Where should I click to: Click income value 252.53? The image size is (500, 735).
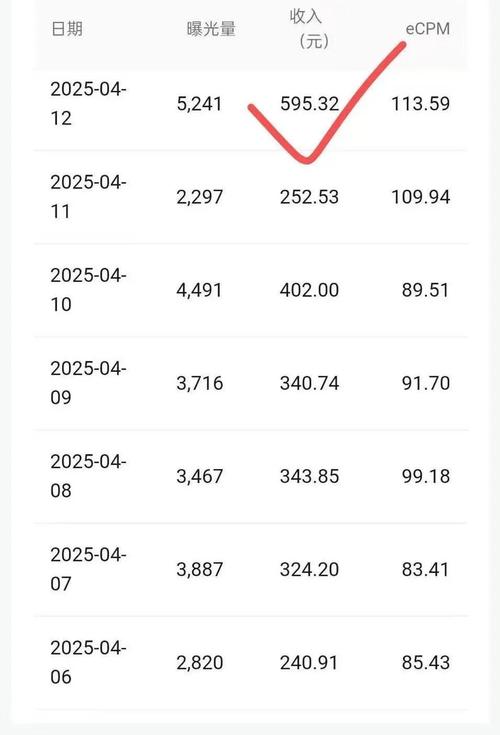click(309, 197)
